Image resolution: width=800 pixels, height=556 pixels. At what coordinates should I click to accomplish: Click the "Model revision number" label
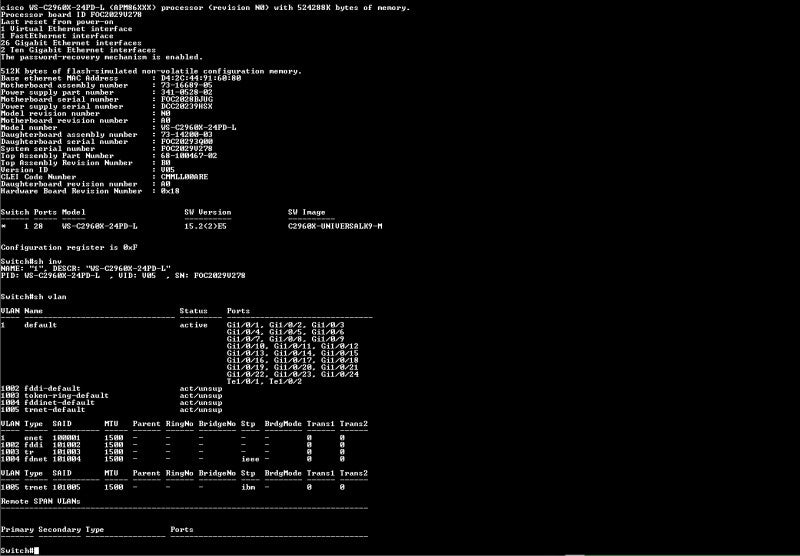click(50, 114)
